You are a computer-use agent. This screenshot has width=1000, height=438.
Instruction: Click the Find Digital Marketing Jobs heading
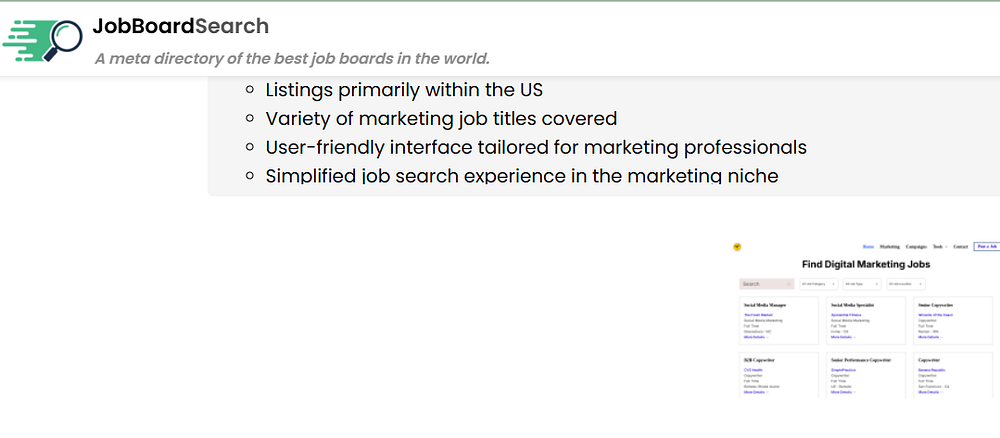point(866,265)
